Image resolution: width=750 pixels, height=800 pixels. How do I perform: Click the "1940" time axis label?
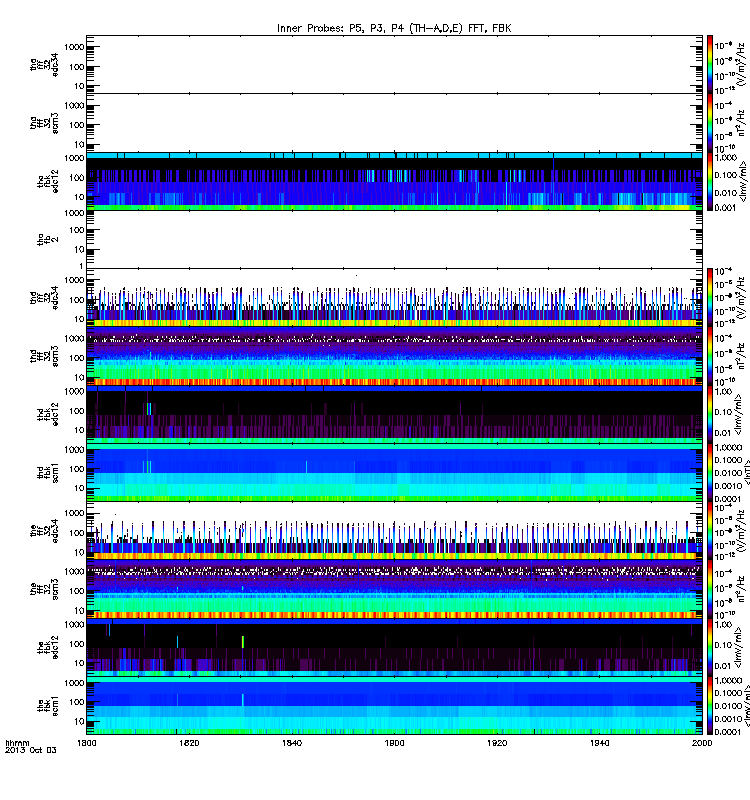[x=599, y=743]
